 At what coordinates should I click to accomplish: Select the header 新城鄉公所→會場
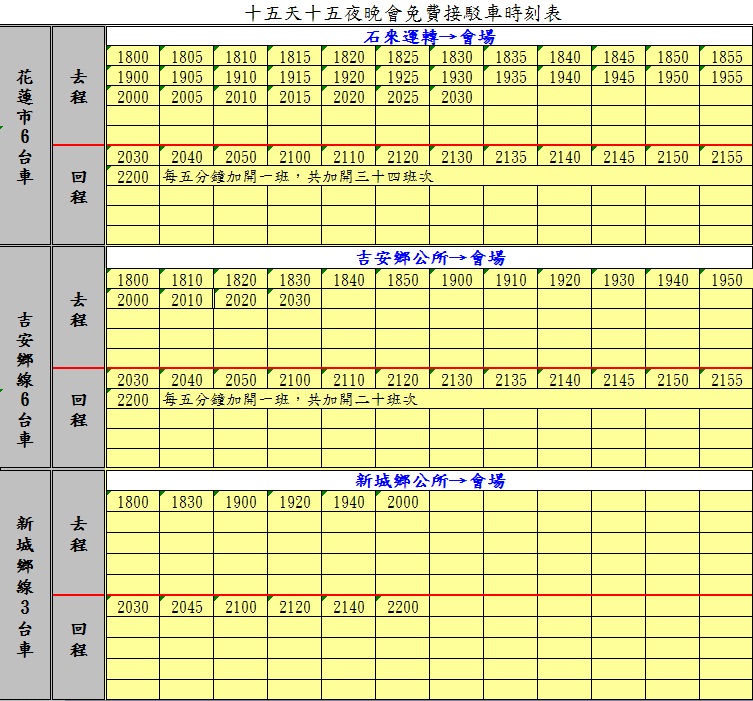[x=429, y=481]
